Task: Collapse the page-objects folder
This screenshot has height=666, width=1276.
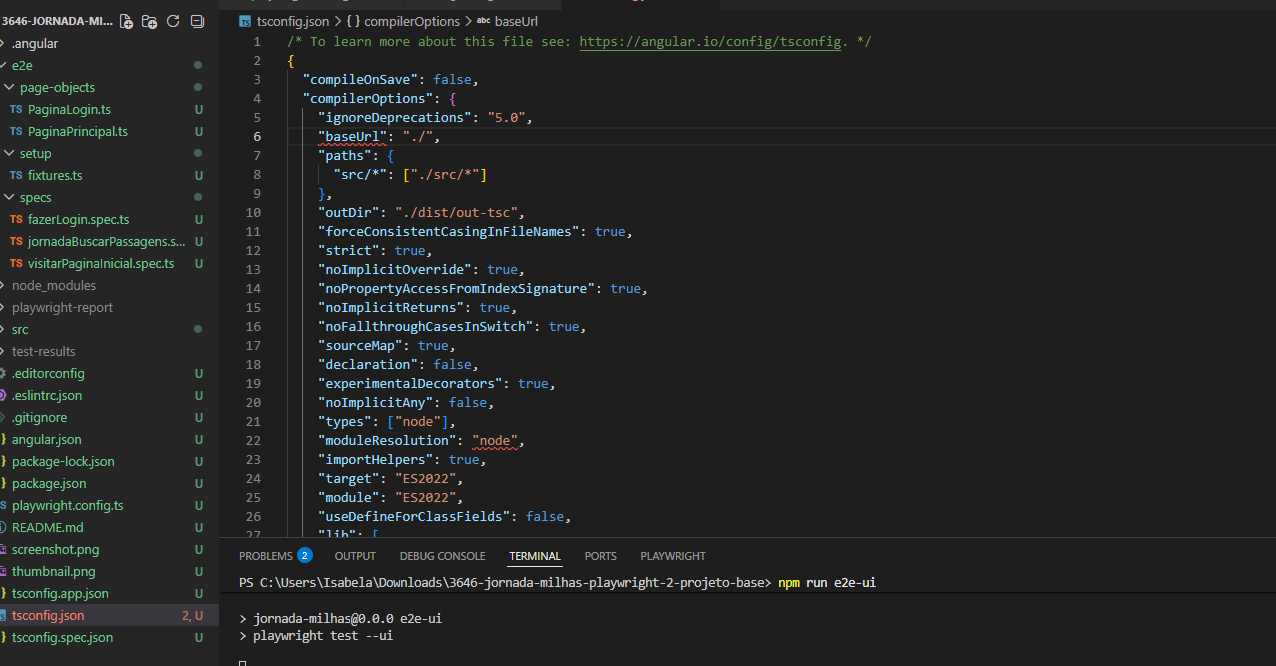Action: (10, 88)
